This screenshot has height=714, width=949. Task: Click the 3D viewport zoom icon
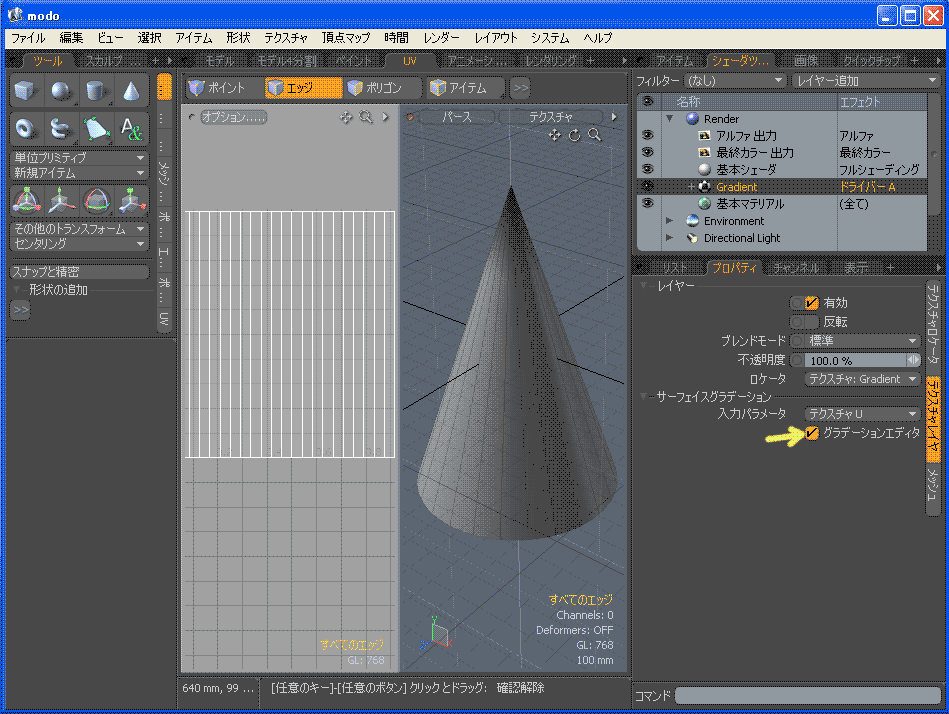(594, 136)
